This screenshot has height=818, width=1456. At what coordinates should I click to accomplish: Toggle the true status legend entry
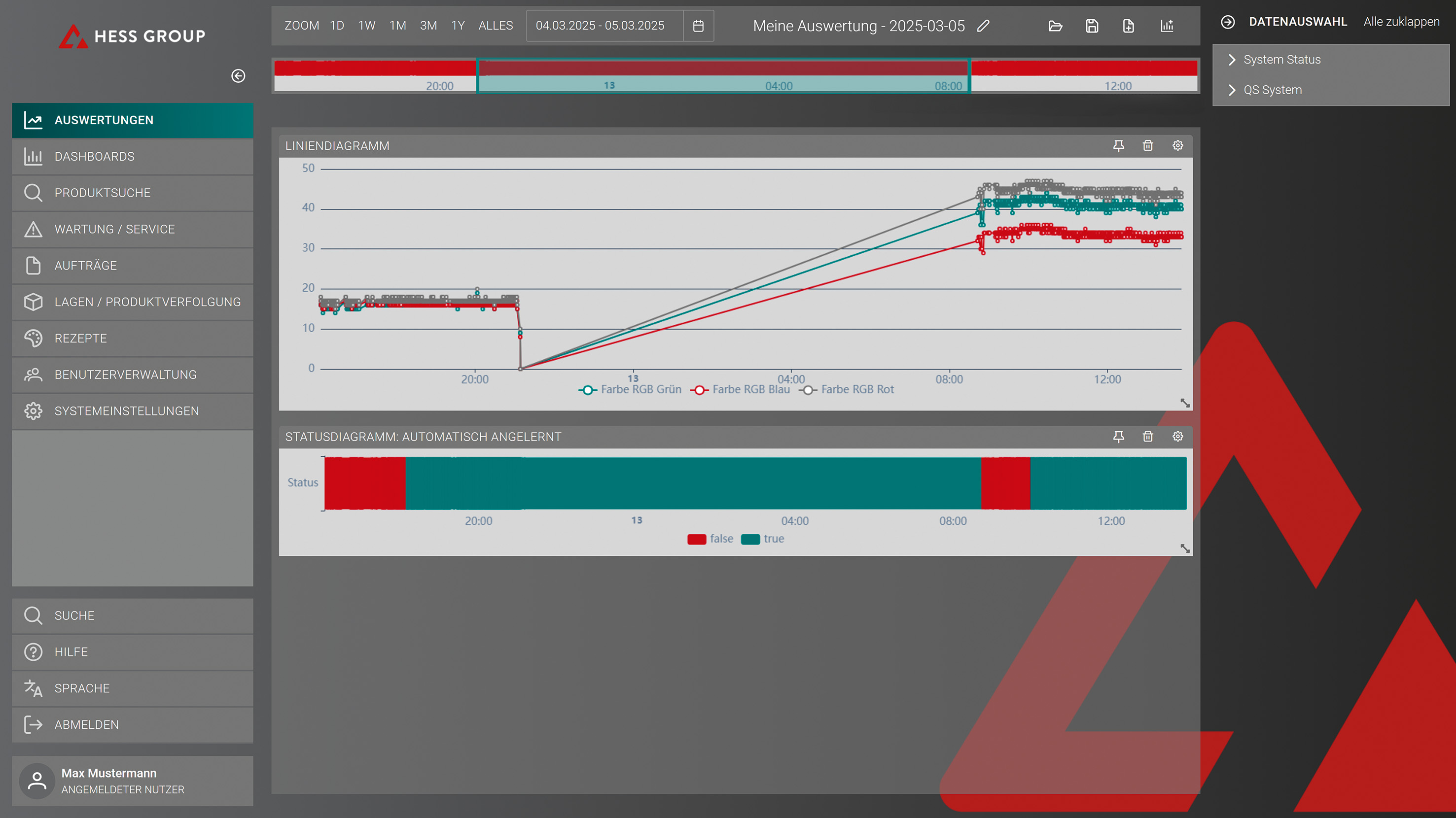pyautogui.click(x=762, y=539)
